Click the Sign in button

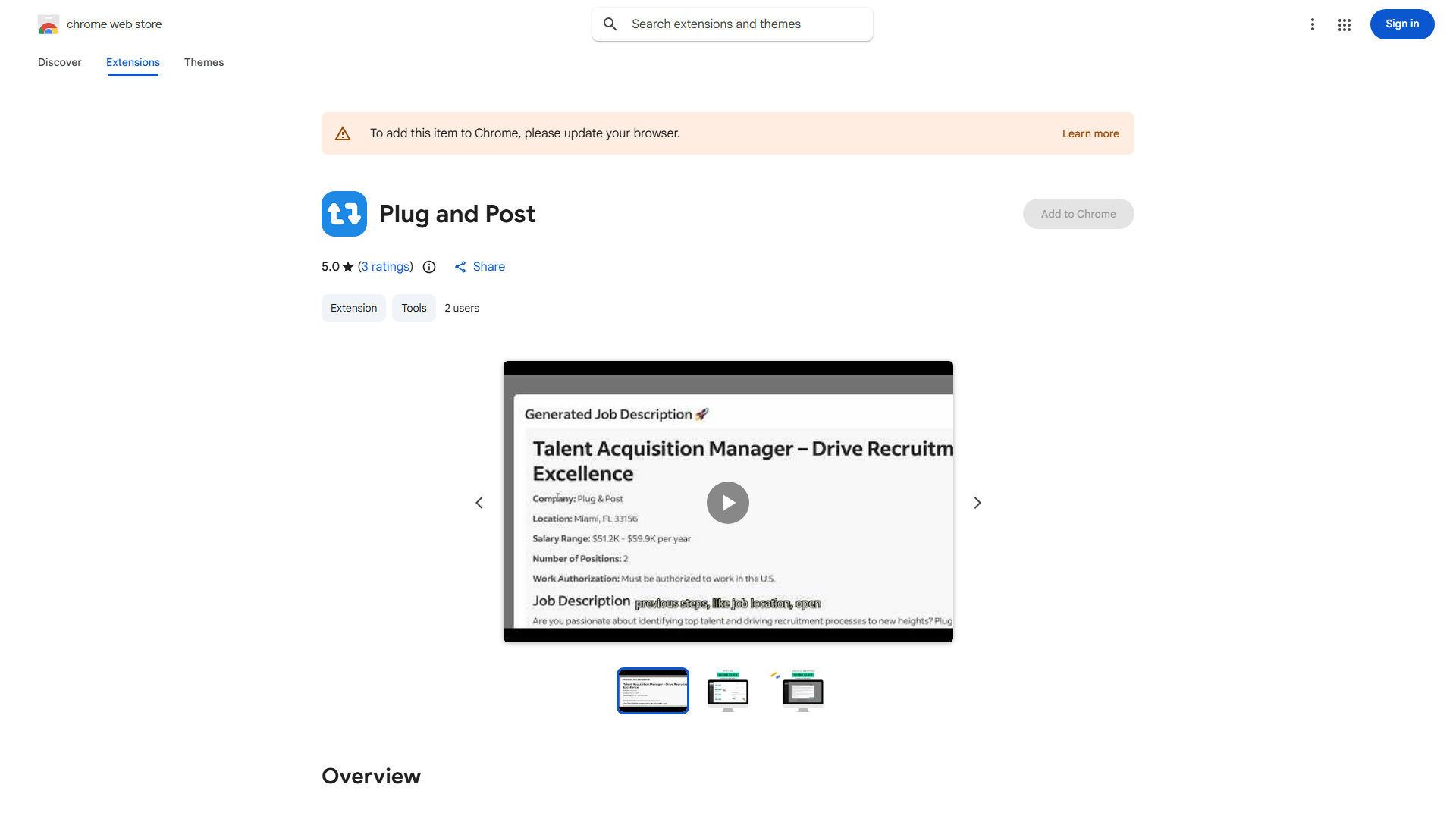pos(1401,24)
